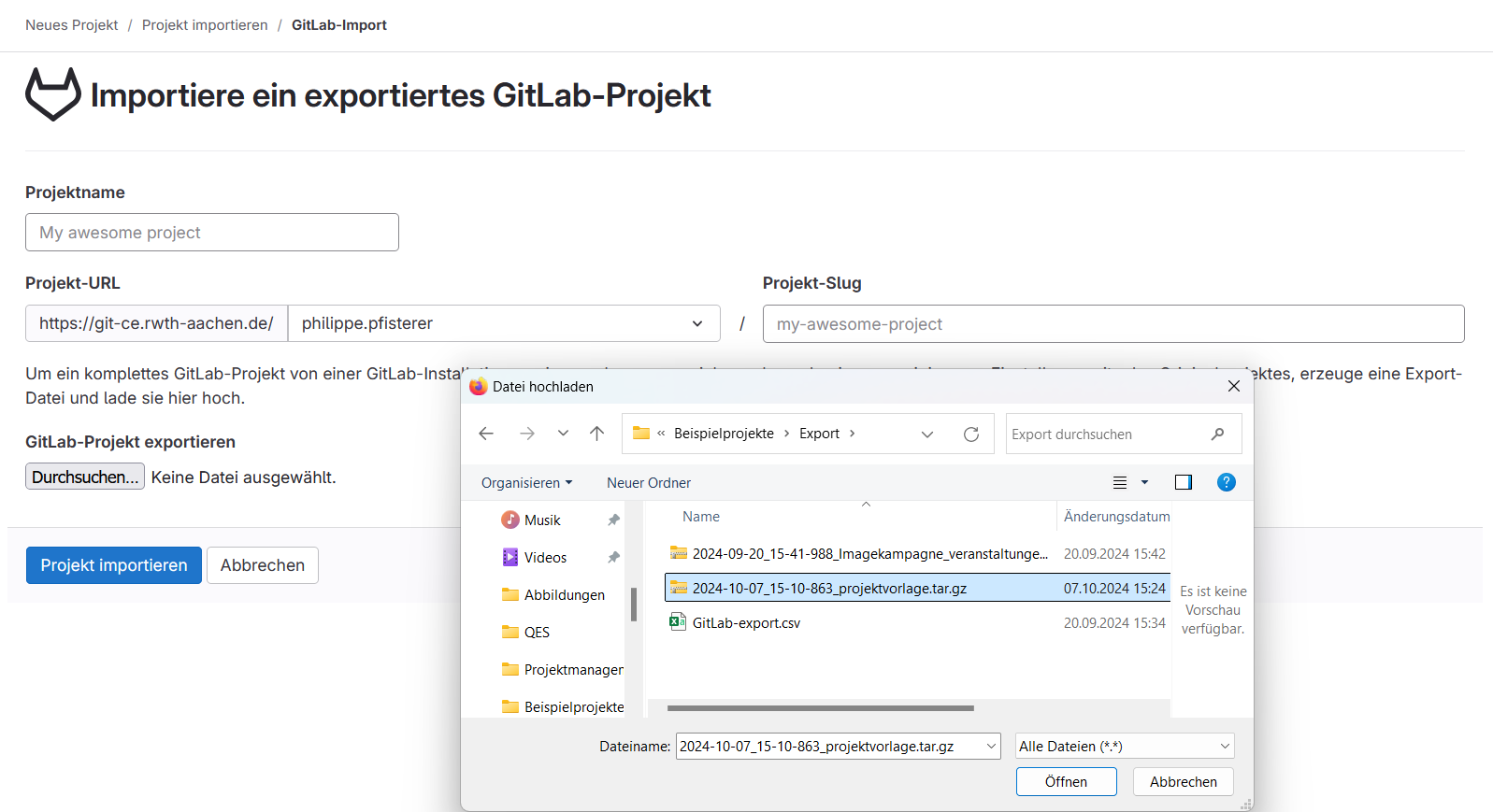Open Musik in the sidebar
Viewport: 1493px width, 812px height.
point(542,520)
